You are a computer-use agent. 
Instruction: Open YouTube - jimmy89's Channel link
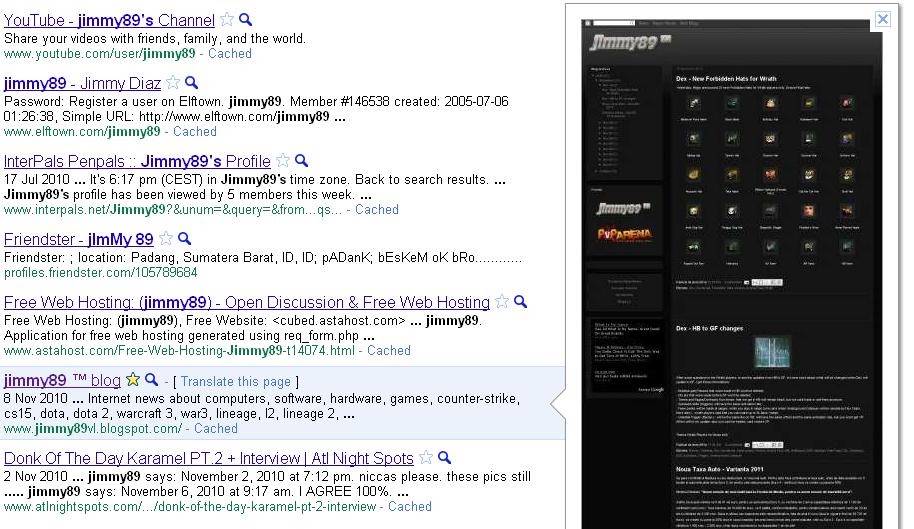click(110, 20)
